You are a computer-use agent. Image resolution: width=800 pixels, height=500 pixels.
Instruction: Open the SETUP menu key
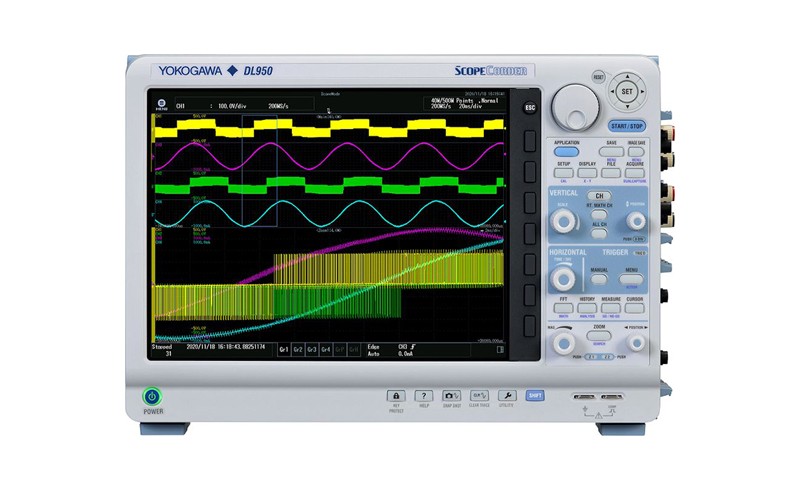[x=564, y=173]
